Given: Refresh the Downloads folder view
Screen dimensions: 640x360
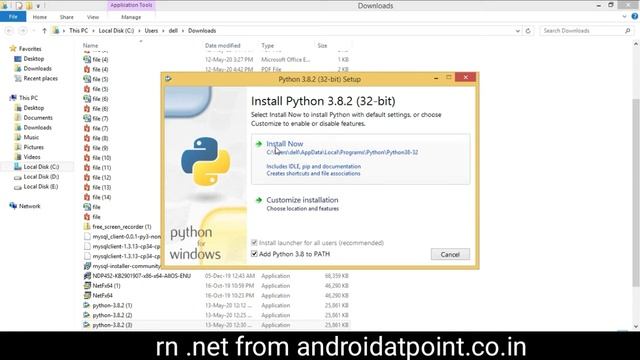Looking at the screenshot, I should (x=528, y=31).
